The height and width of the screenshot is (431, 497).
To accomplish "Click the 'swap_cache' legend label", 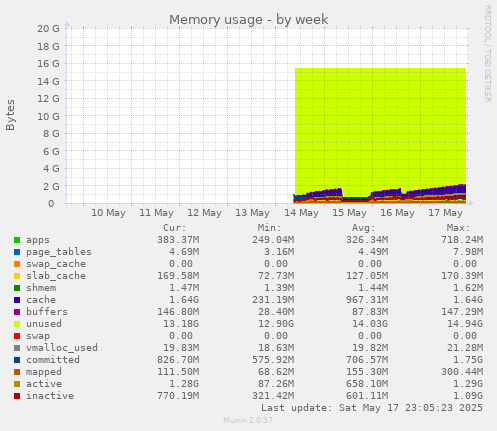I will (56, 264).
